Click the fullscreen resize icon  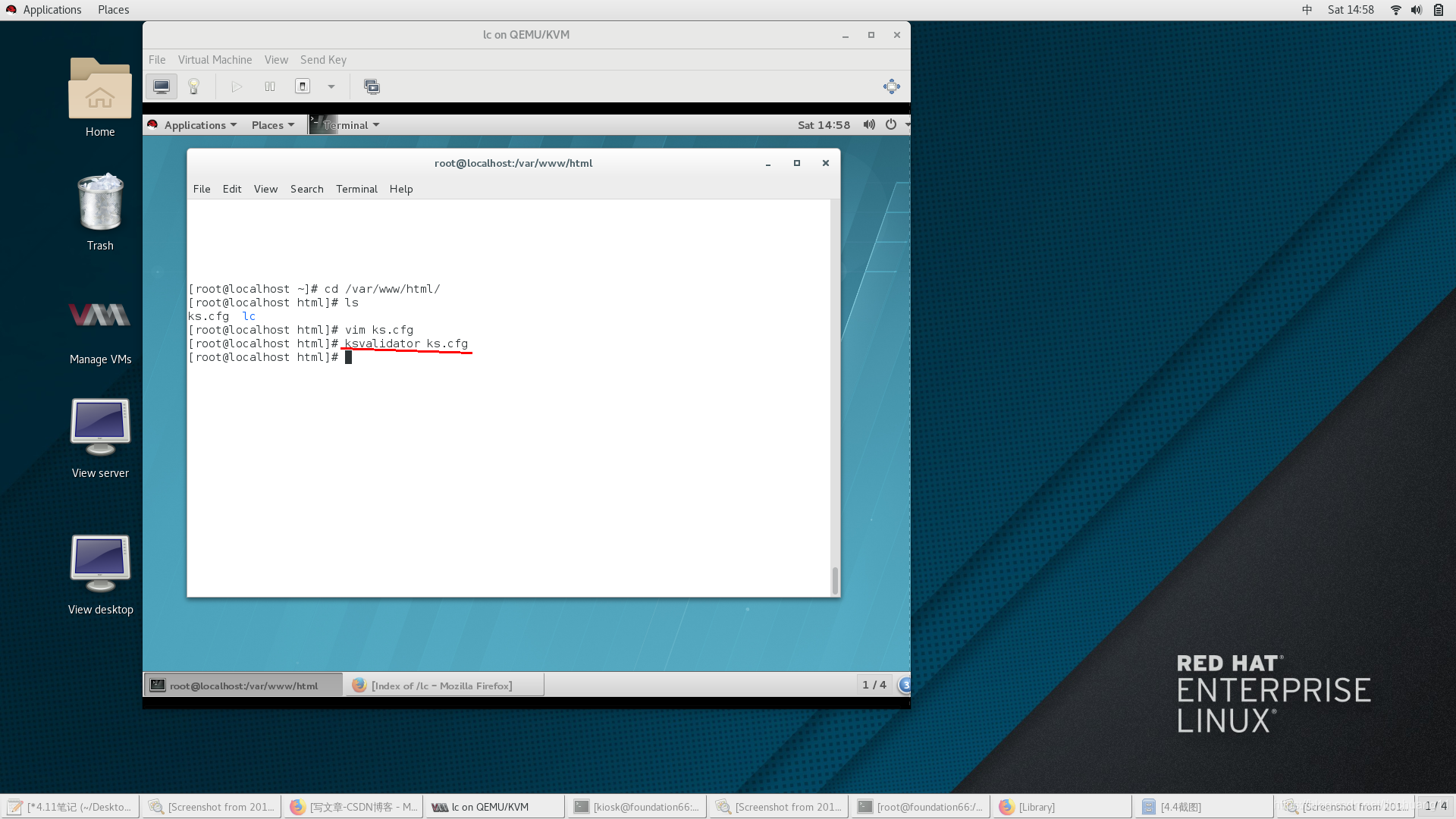point(891,86)
